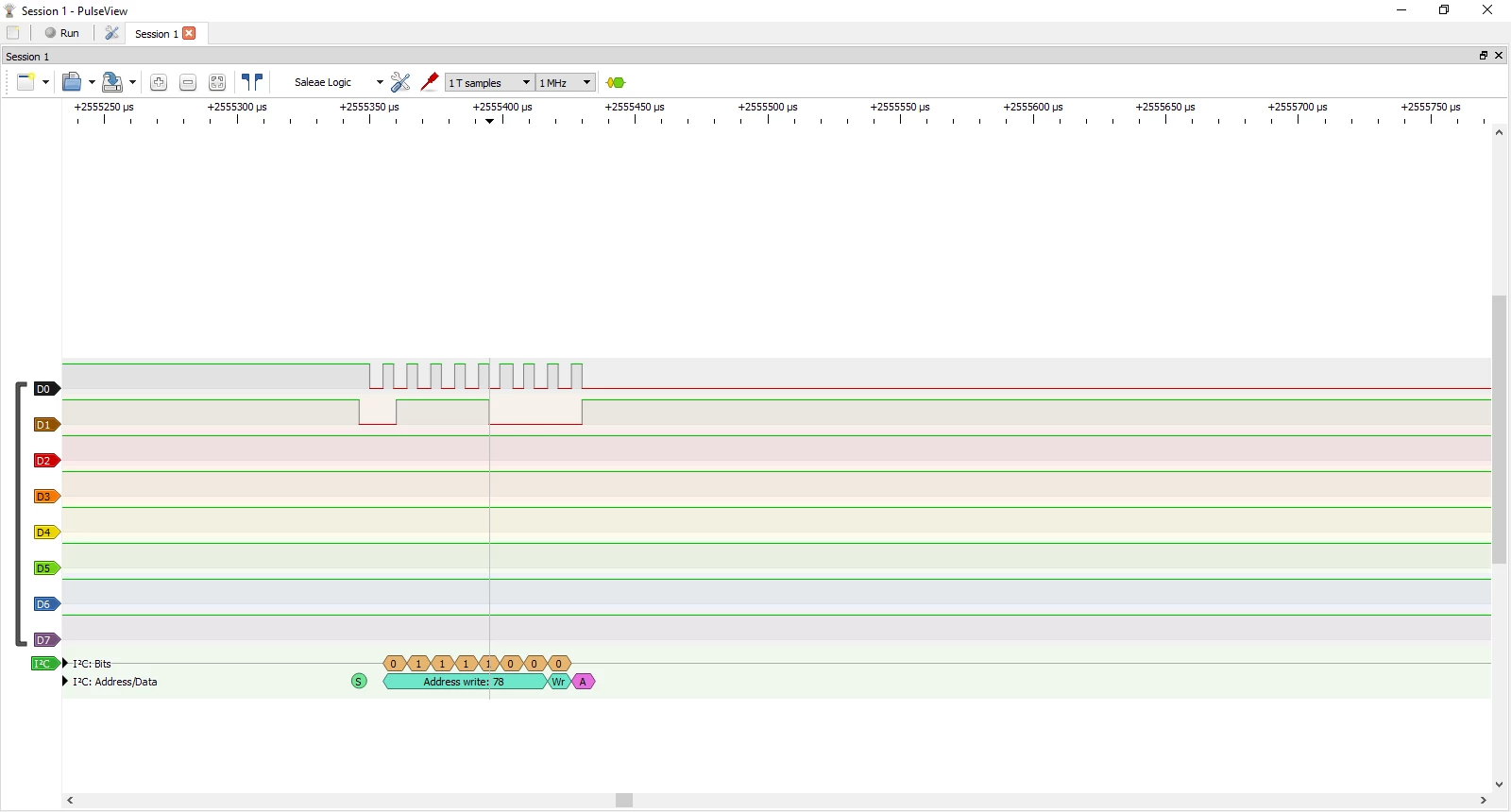Expand the Save options dropdown arrow
This screenshot has width=1511, height=812.
132,82
